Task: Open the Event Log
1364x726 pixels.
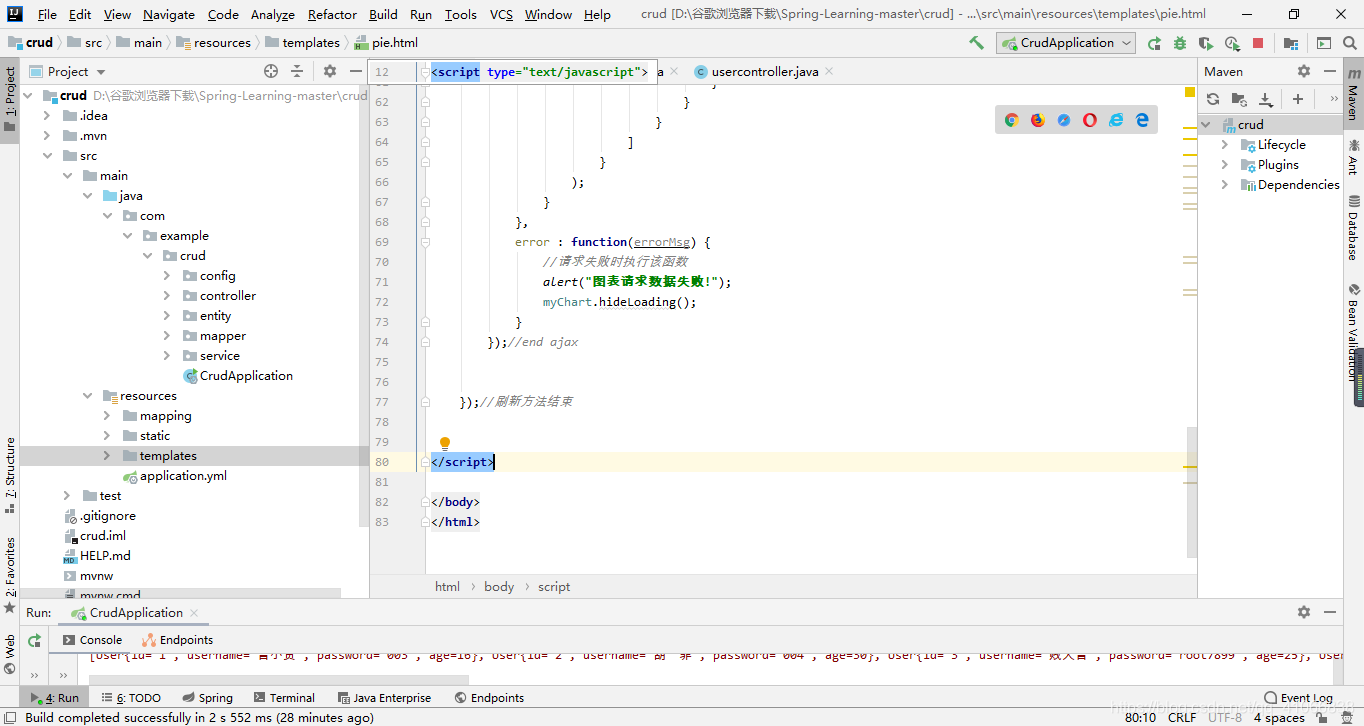Action: click(1299, 698)
